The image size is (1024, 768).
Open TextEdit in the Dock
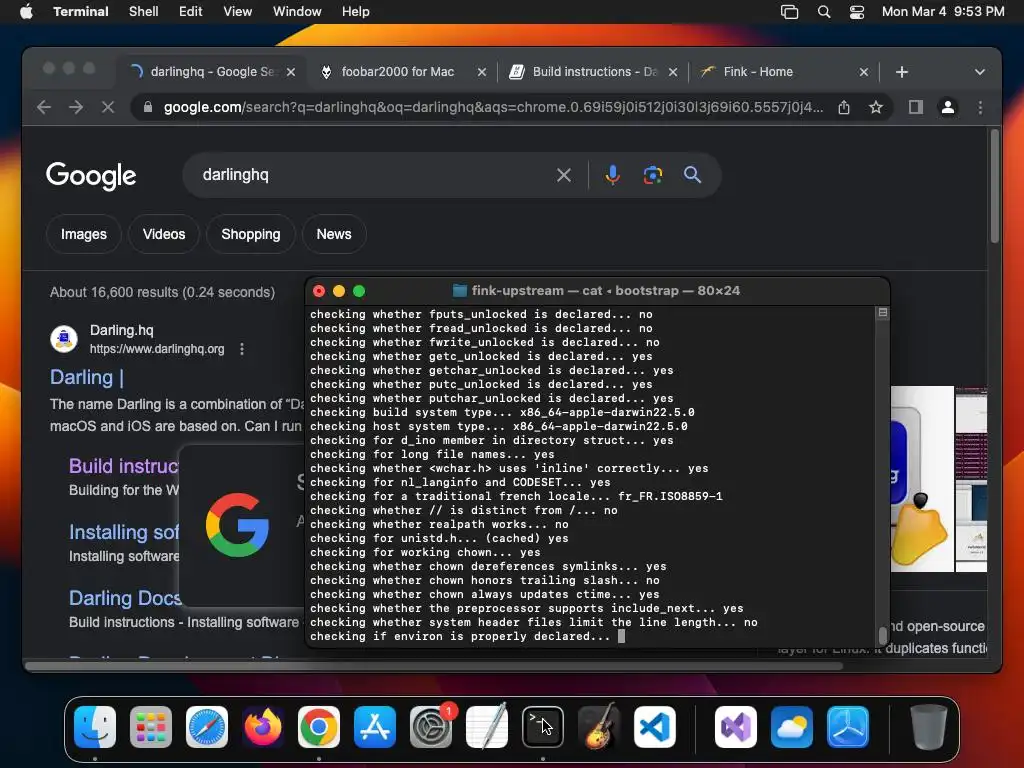pos(487,727)
